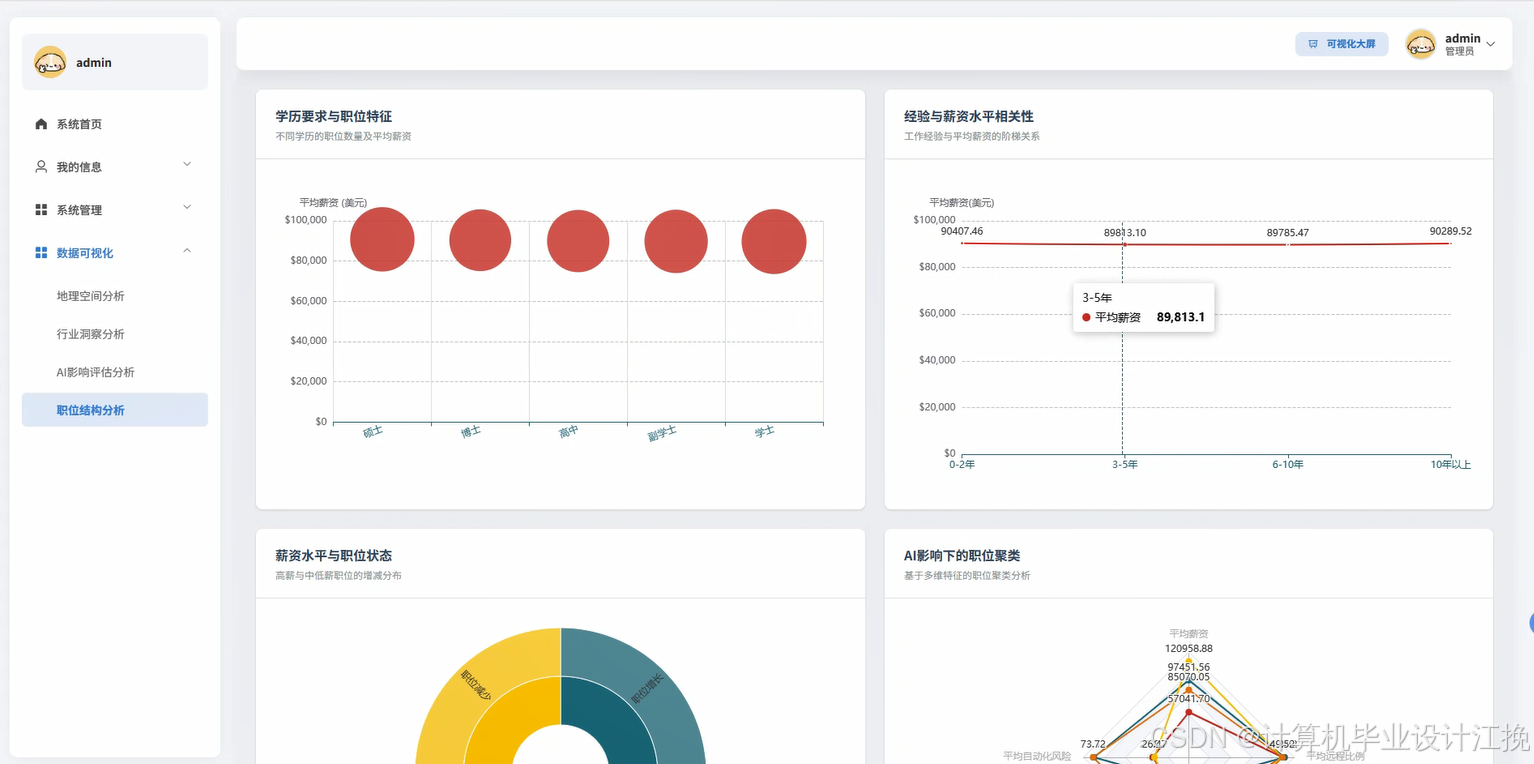
Task: Click the 工作经验与平均薪资的阶梯关系 subtitle
Action: coord(972,136)
